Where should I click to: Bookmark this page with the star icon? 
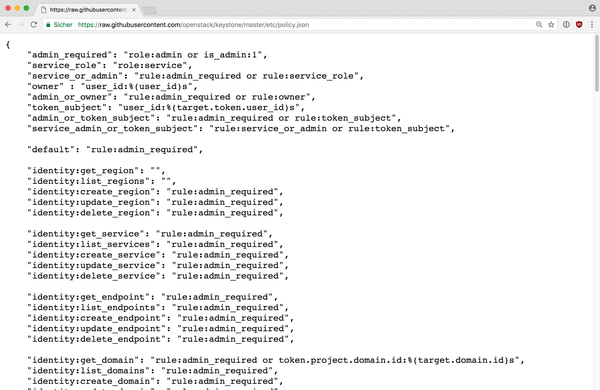(x=551, y=24)
